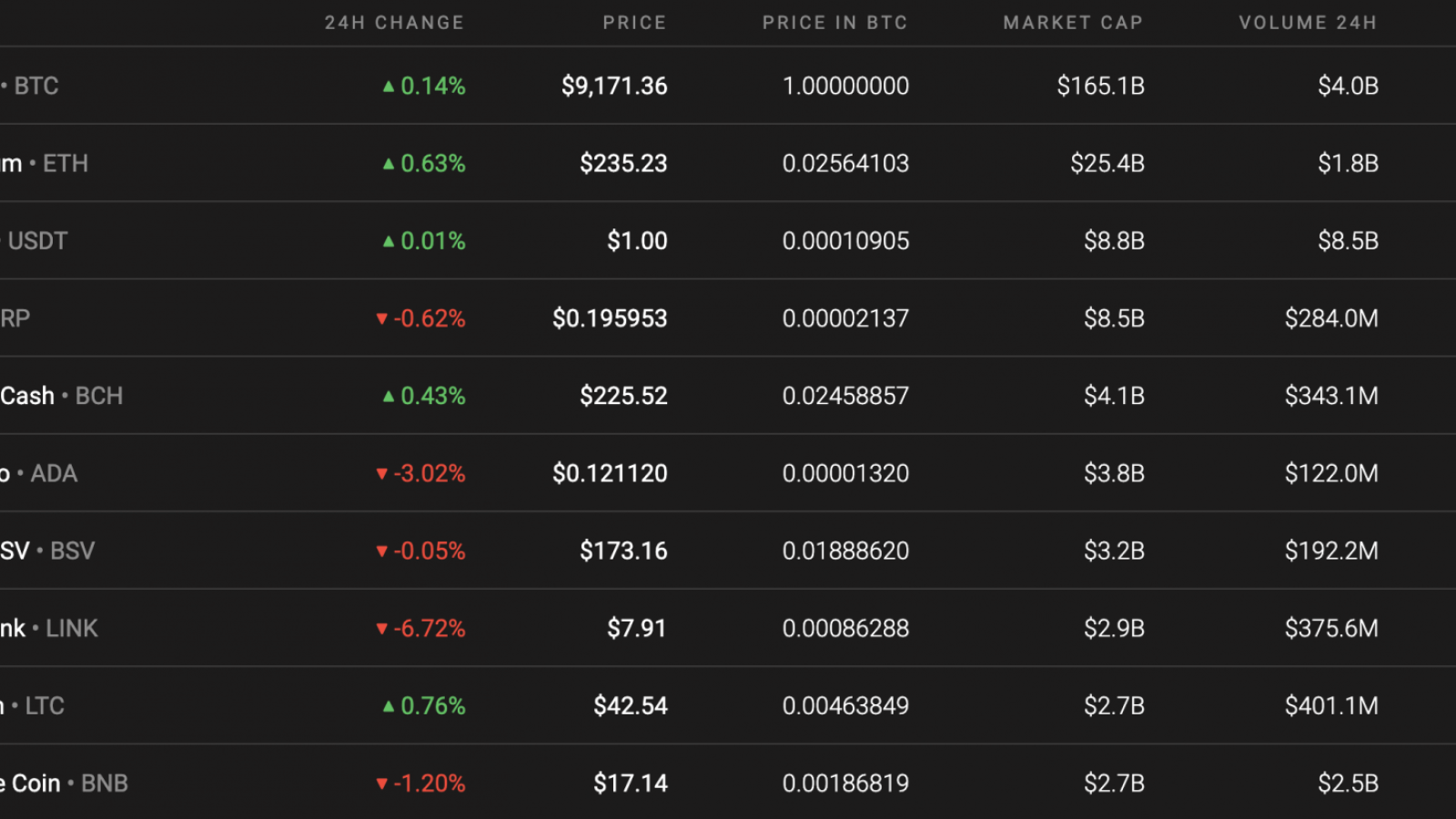This screenshot has width=1456, height=819.
Task: Click the $2.5B volume cell
Action: click(1348, 784)
